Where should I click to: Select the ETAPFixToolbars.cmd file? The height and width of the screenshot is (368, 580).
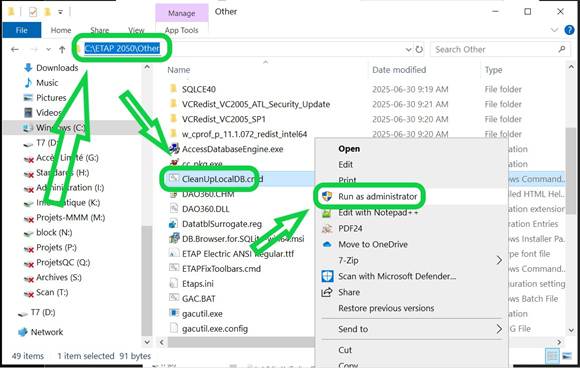point(221,269)
